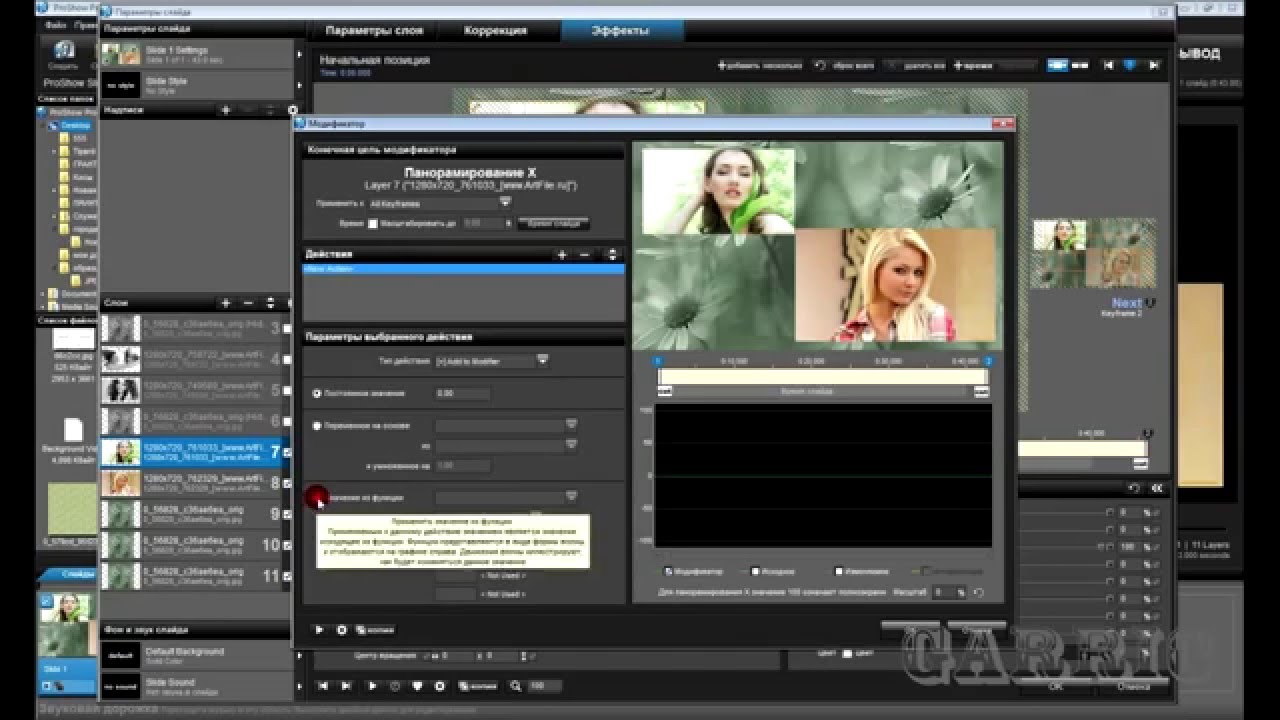Image resolution: width=1280 pixels, height=720 pixels.
Task: Click the action reorder up/down arrows icon
Action: [612, 255]
